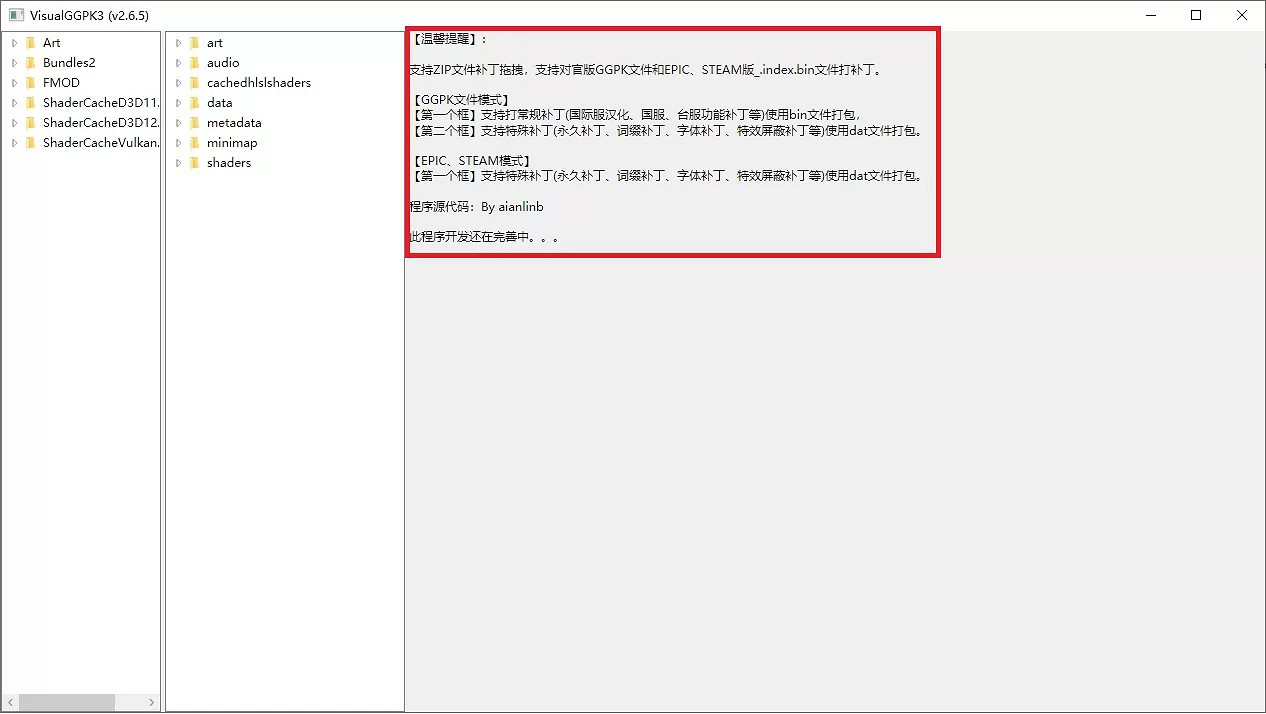
Task: Expand the audio folder node
Action: [180, 62]
